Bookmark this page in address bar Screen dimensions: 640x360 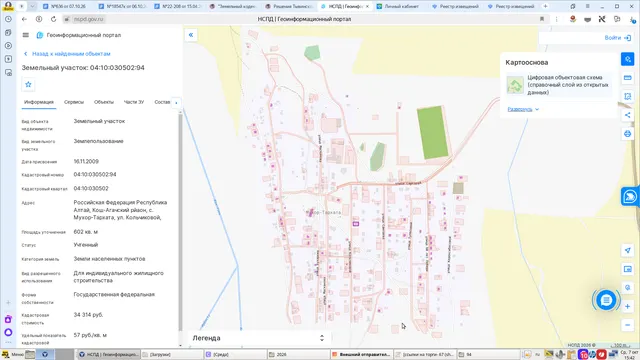(542, 19)
